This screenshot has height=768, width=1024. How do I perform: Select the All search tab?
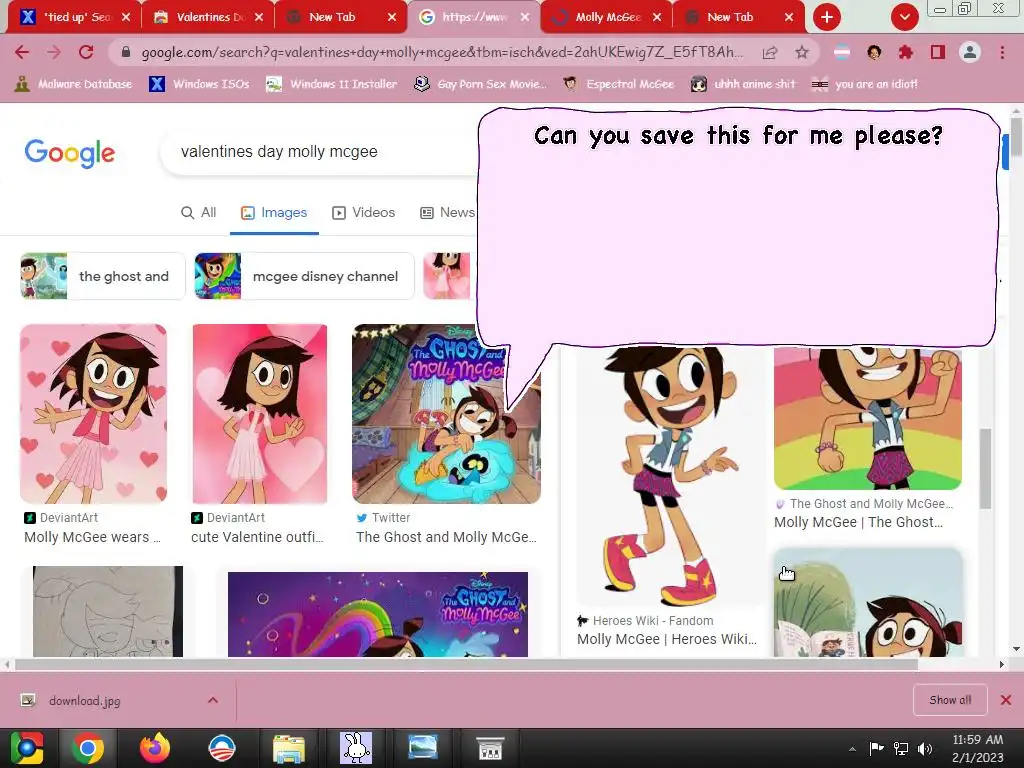point(199,213)
